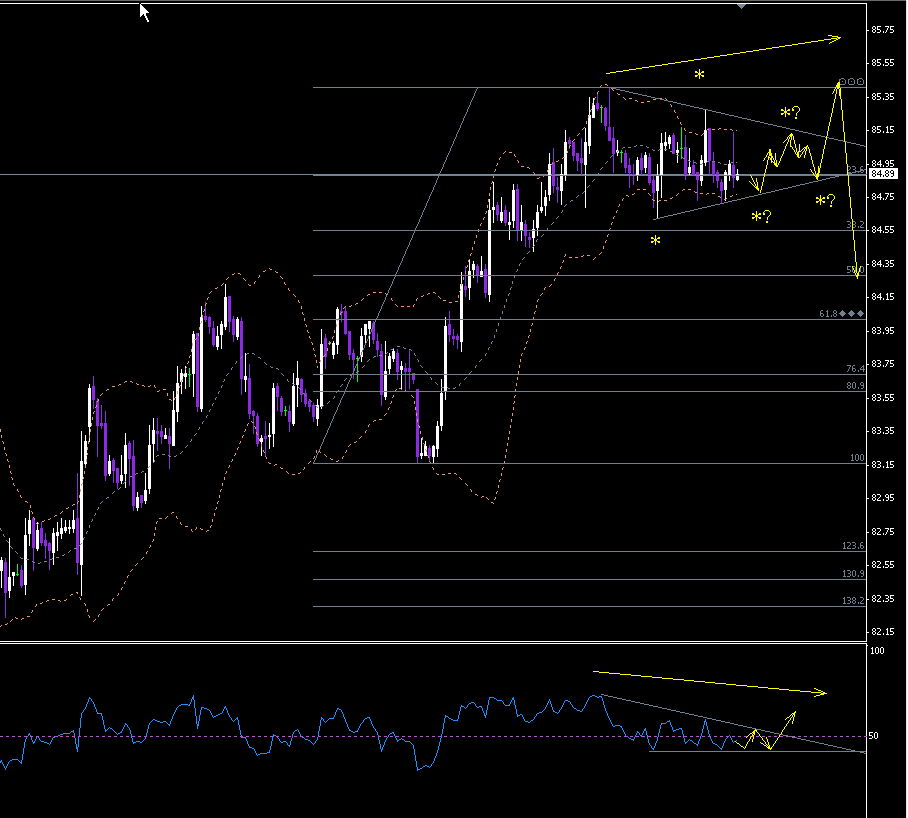Click the yellow projected peak tip near 85.35
Viewport: 908px width, 818px height.
click(x=839, y=84)
